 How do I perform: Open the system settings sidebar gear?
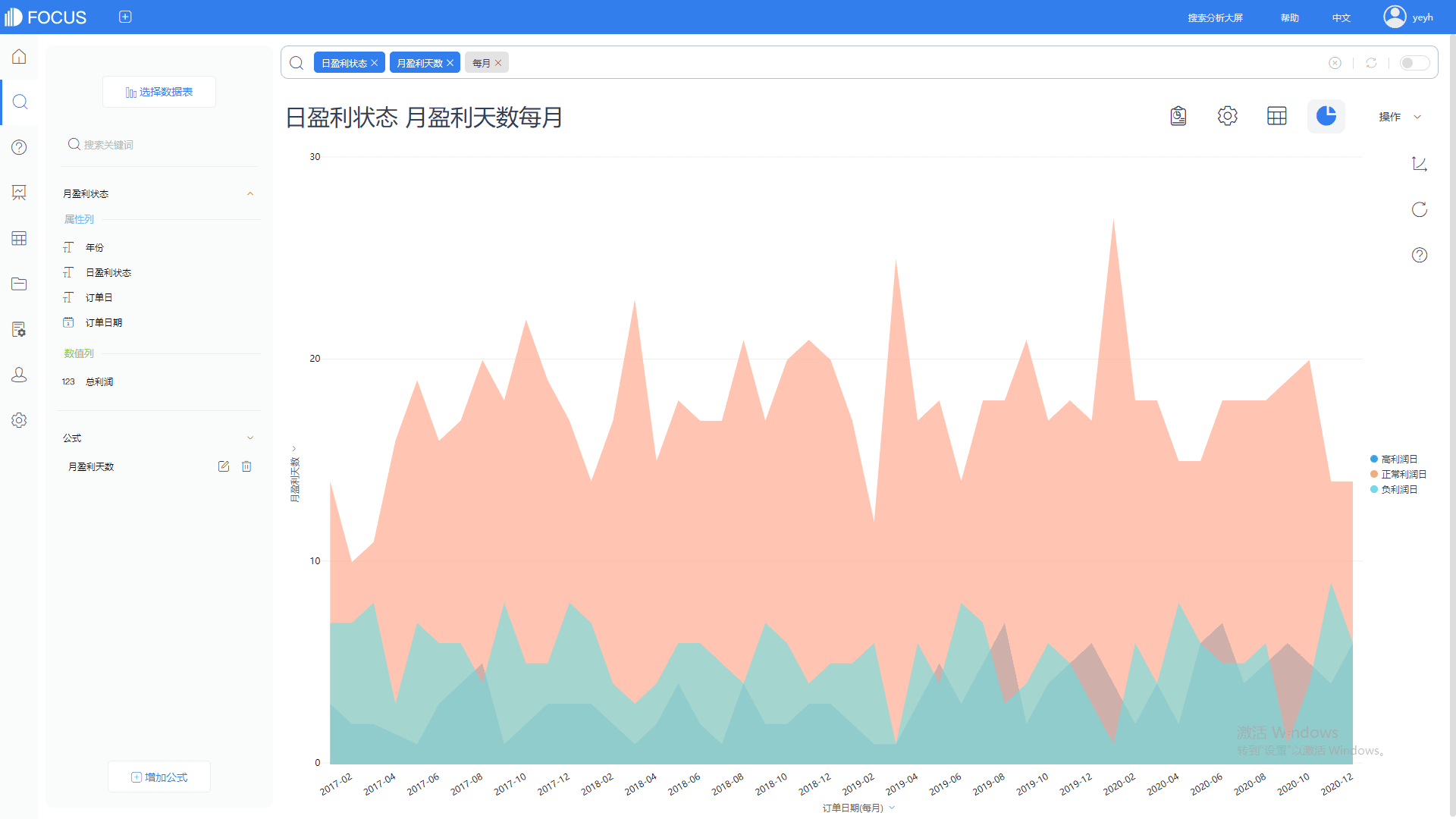click(19, 420)
